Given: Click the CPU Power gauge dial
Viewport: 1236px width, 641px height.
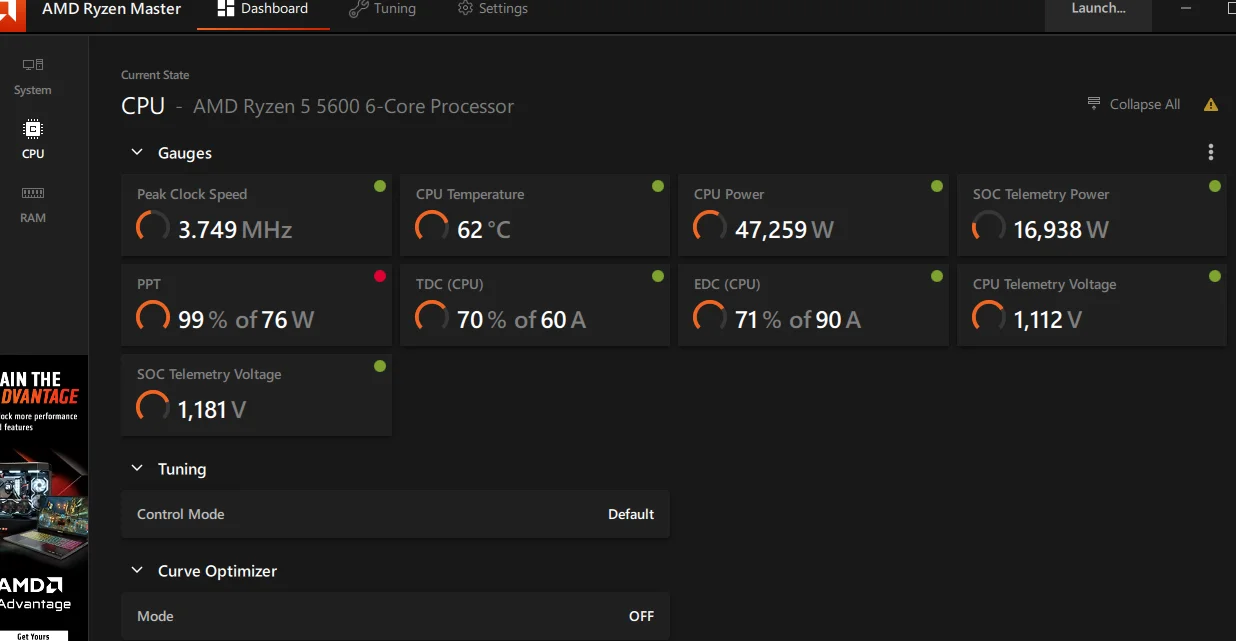Looking at the screenshot, I should pos(710,227).
